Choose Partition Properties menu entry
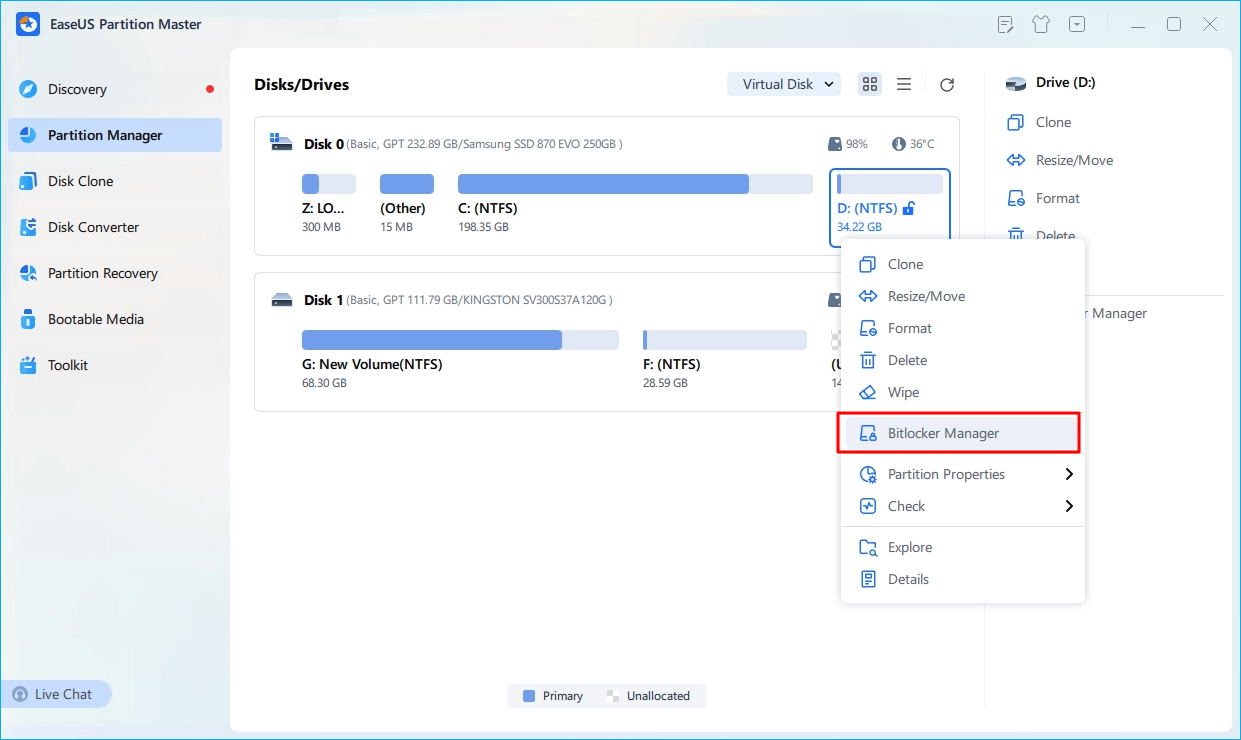1241x740 pixels. (x=963, y=474)
